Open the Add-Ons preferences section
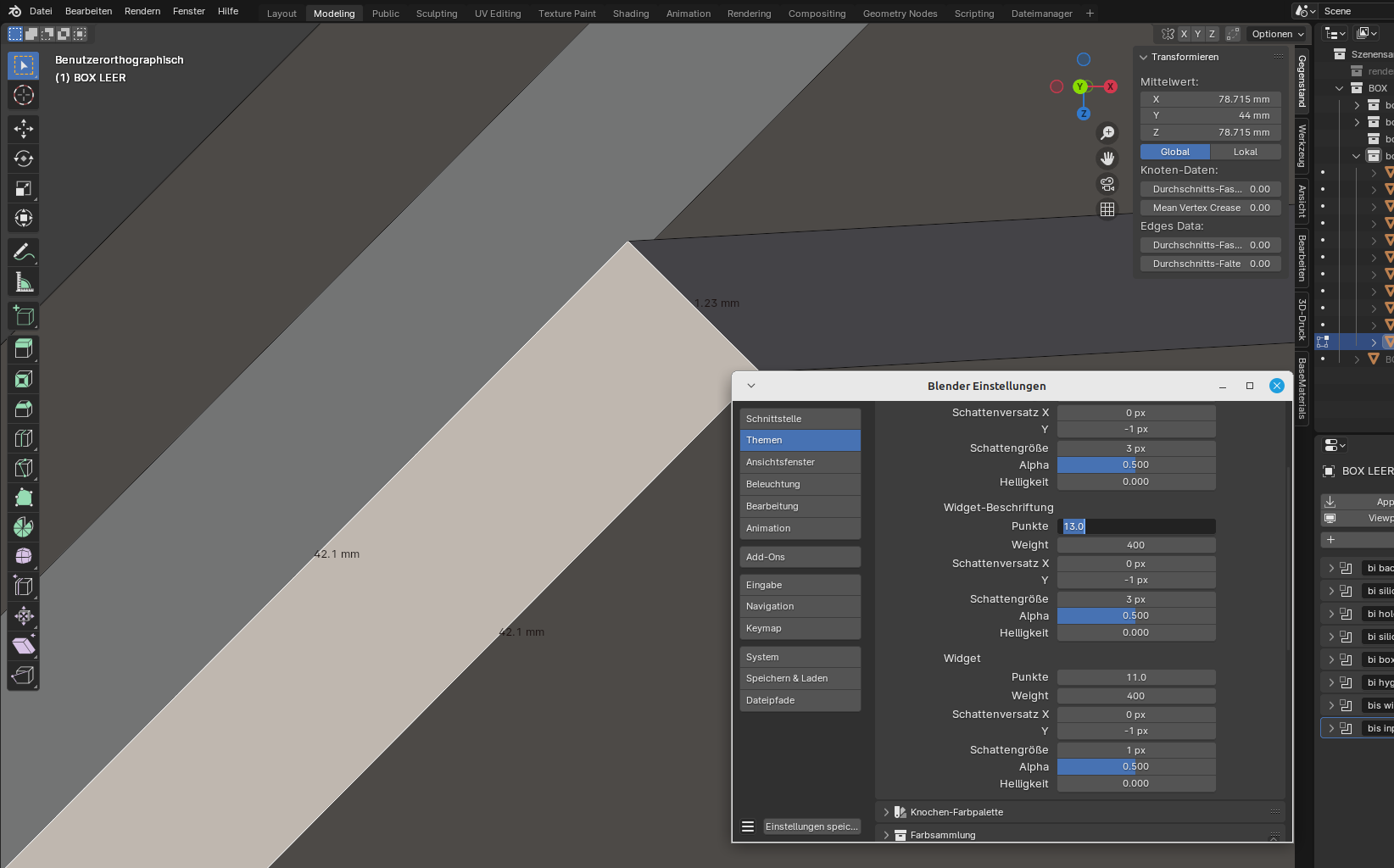 pos(800,557)
